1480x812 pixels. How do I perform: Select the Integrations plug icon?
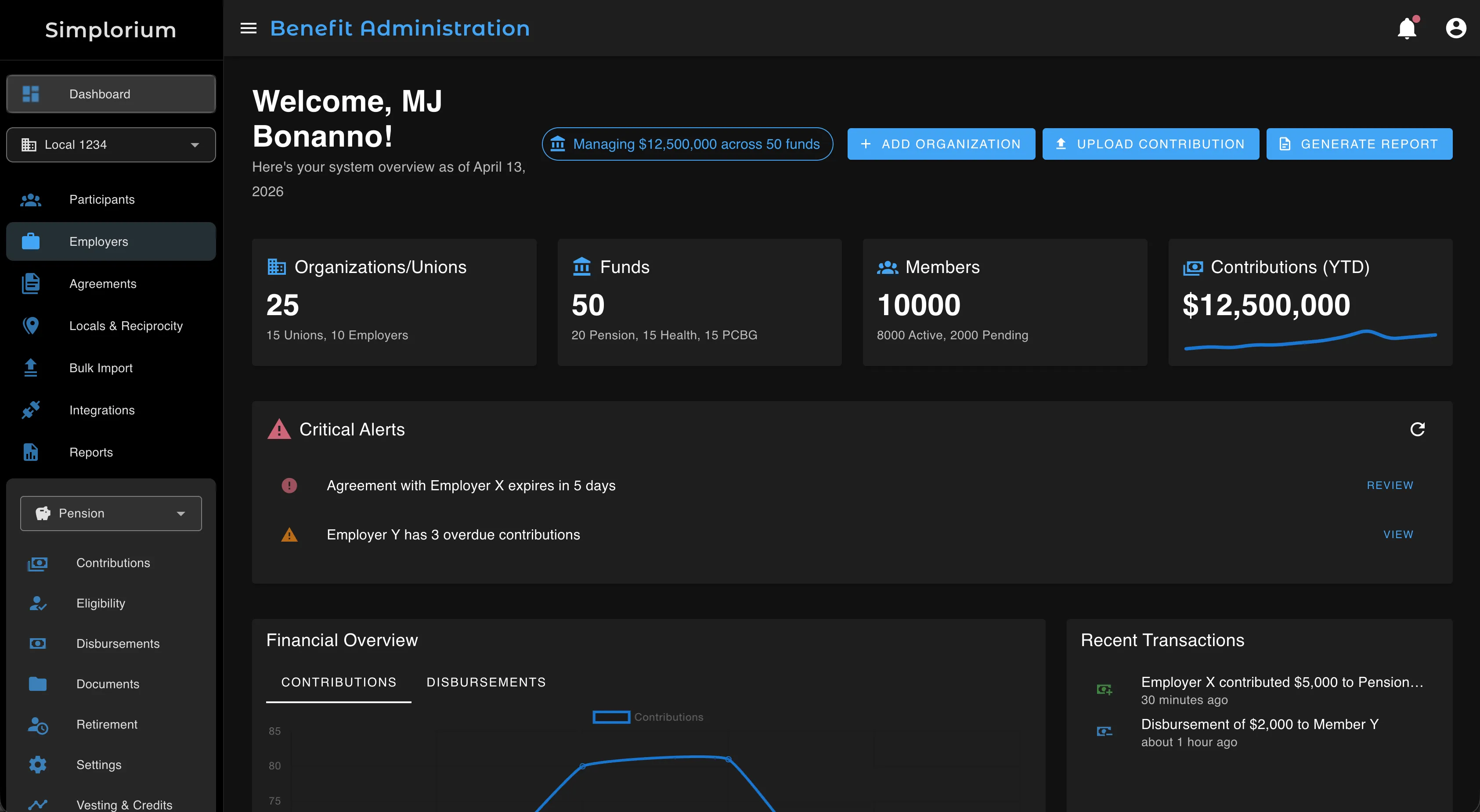point(30,410)
